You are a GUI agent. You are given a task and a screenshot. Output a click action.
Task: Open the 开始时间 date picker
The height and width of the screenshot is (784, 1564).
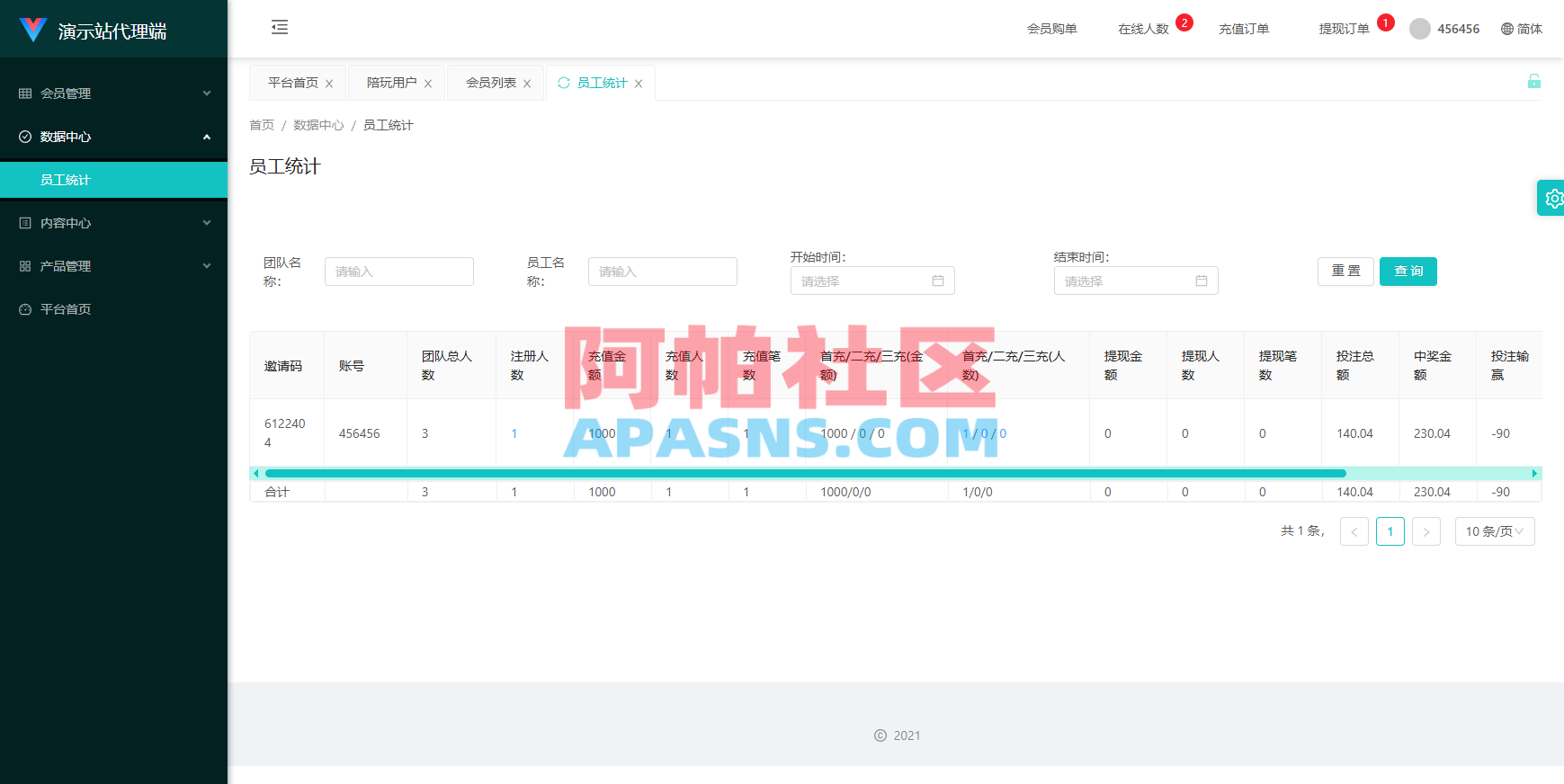click(x=872, y=281)
